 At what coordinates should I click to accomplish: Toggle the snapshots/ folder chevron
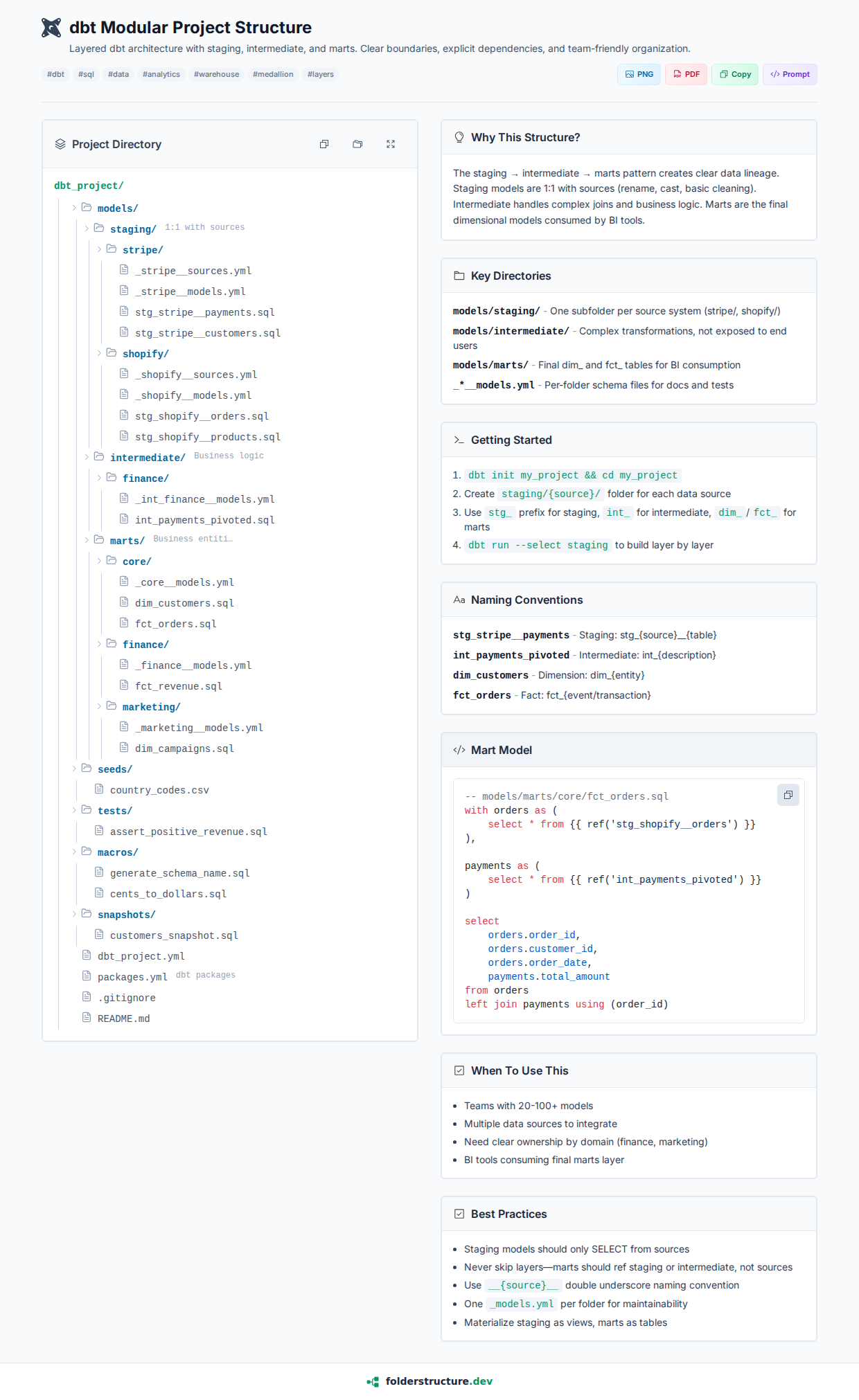point(74,914)
